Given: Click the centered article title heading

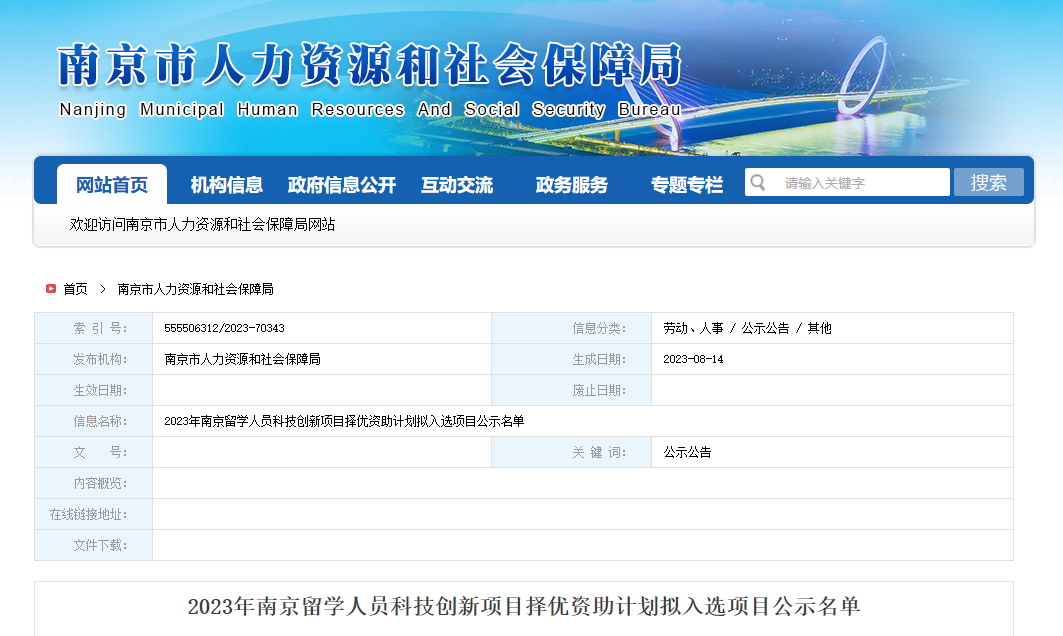Looking at the screenshot, I should coord(523,606).
